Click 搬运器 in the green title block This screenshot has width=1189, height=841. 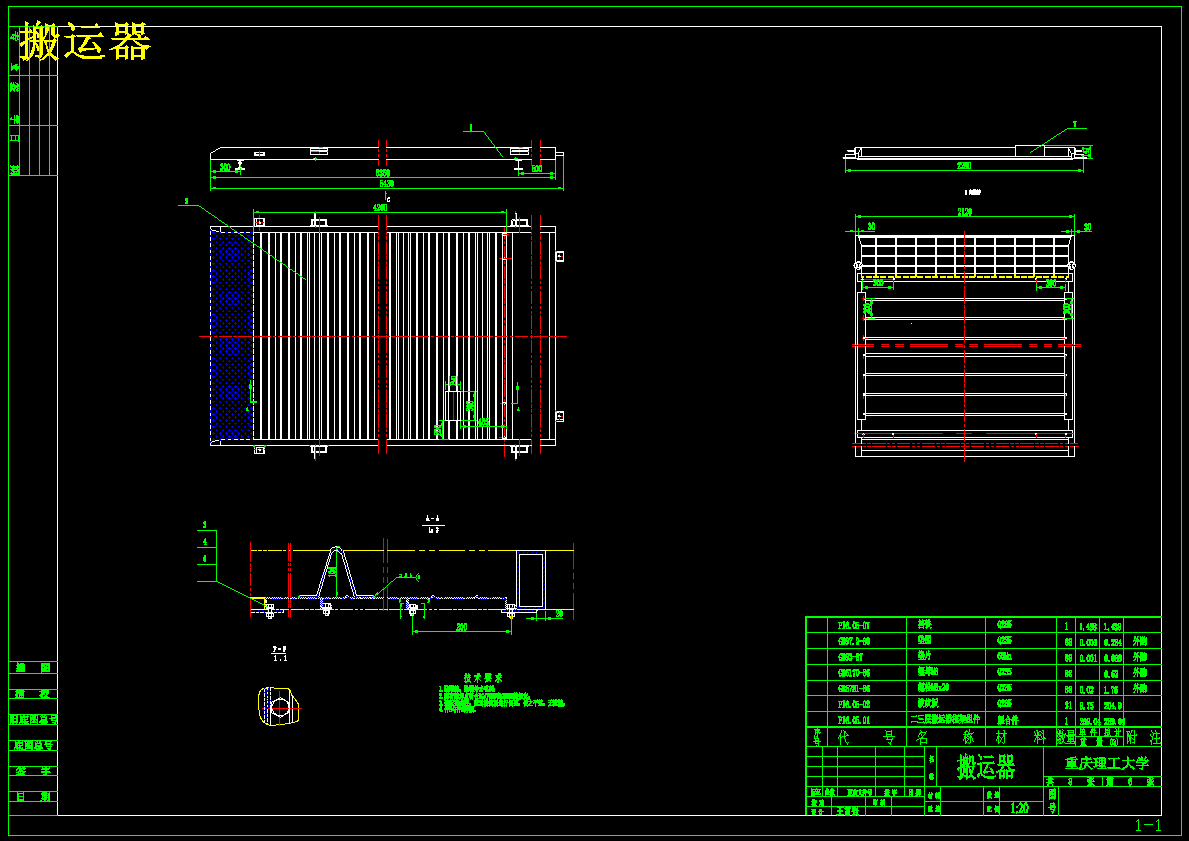click(986, 767)
